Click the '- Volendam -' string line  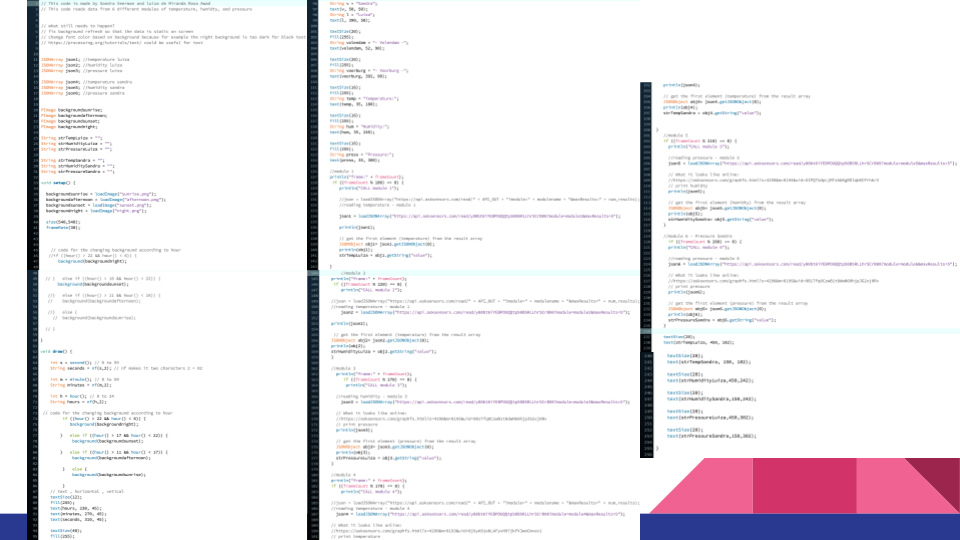pyautogui.click(x=369, y=43)
